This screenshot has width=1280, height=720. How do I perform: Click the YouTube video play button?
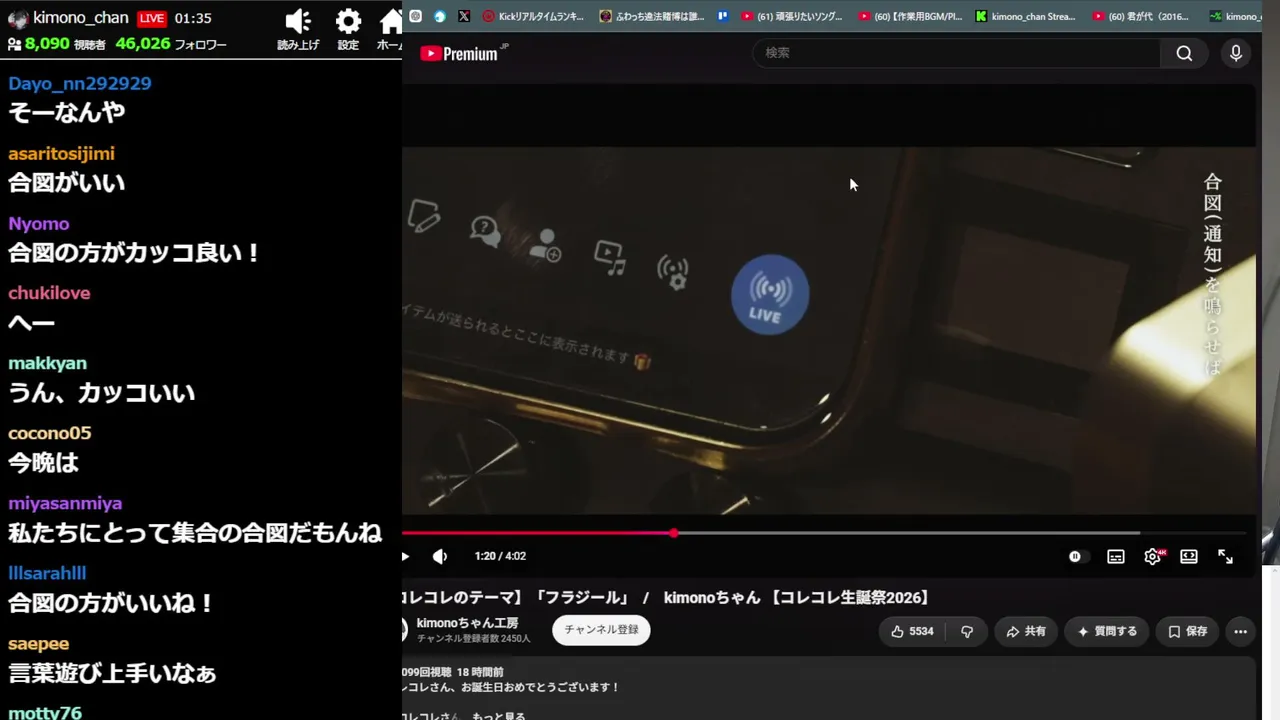click(x=405, y=556)
